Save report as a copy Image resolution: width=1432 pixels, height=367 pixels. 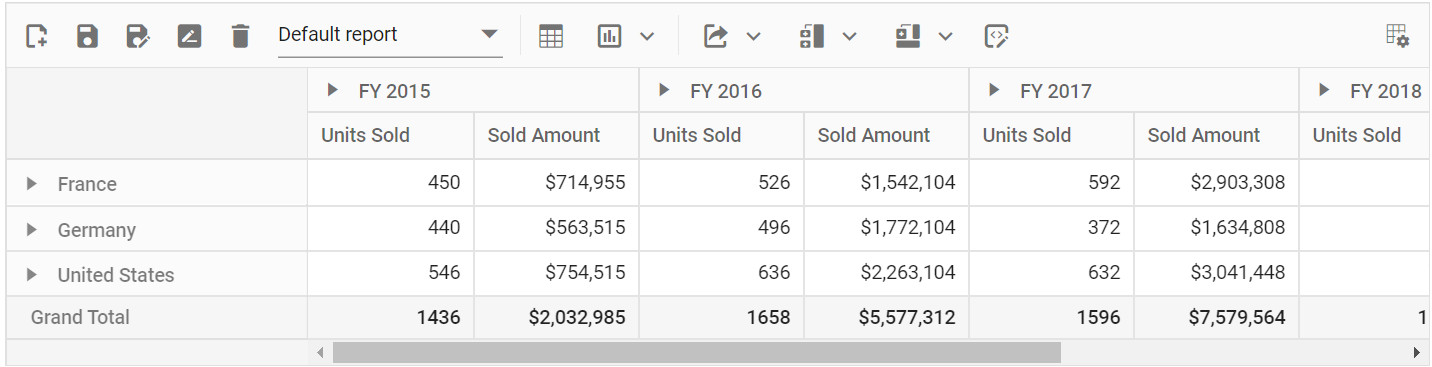pos(138,36)
